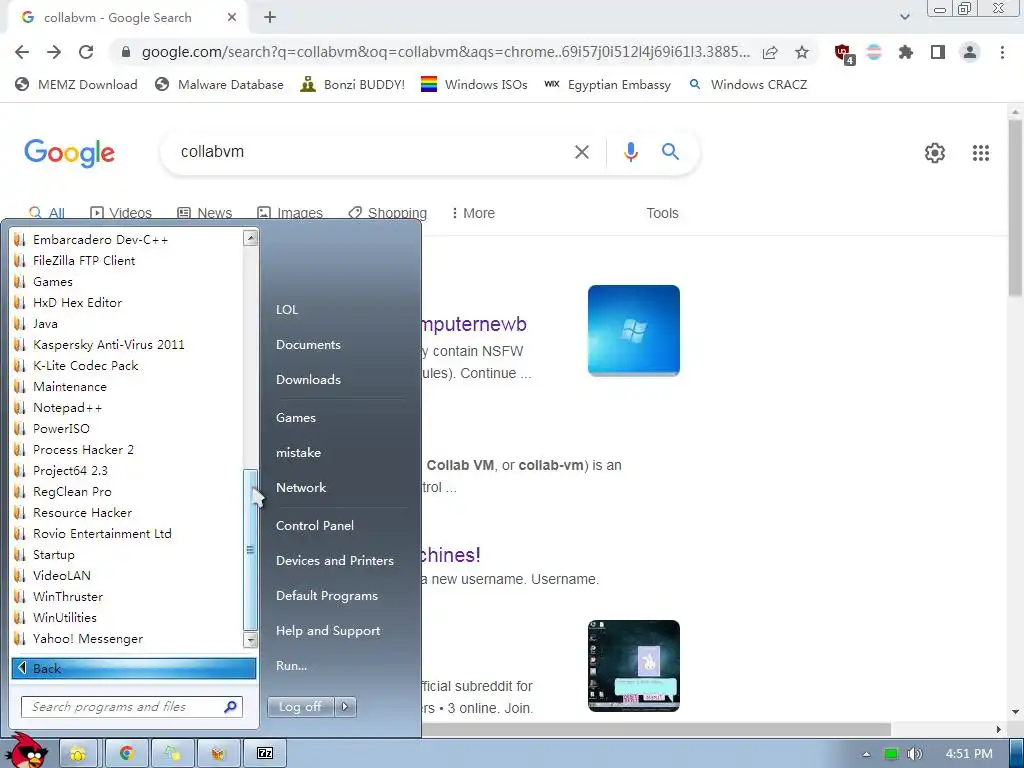Switch to the Images search tab

point(290,213)
